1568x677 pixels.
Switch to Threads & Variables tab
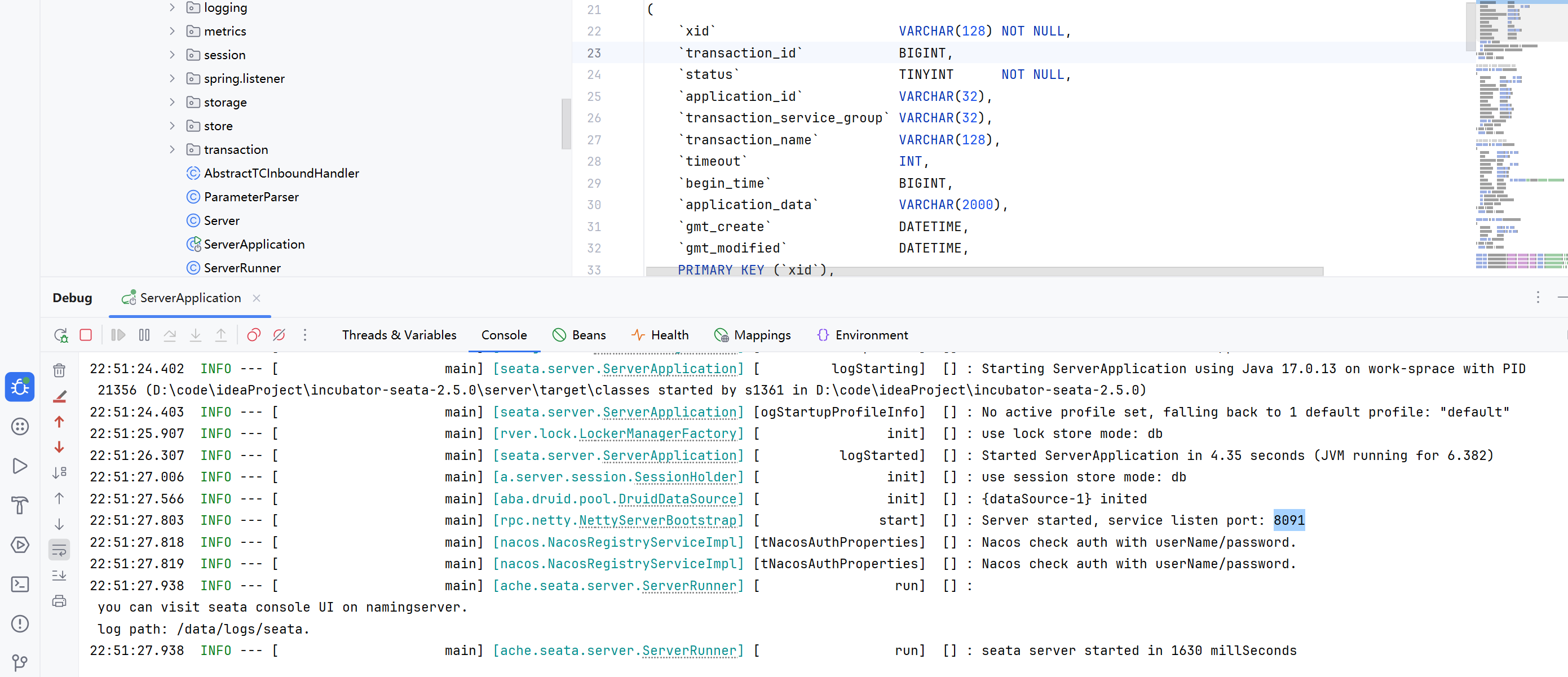(x=399, y=335)
